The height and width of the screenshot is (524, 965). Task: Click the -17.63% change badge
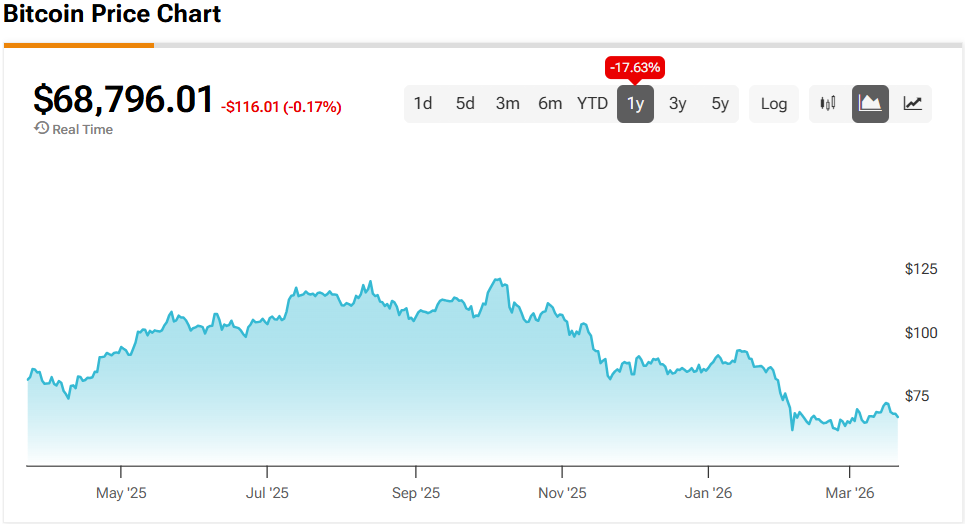pyautogui.click(x=634, y=68)
